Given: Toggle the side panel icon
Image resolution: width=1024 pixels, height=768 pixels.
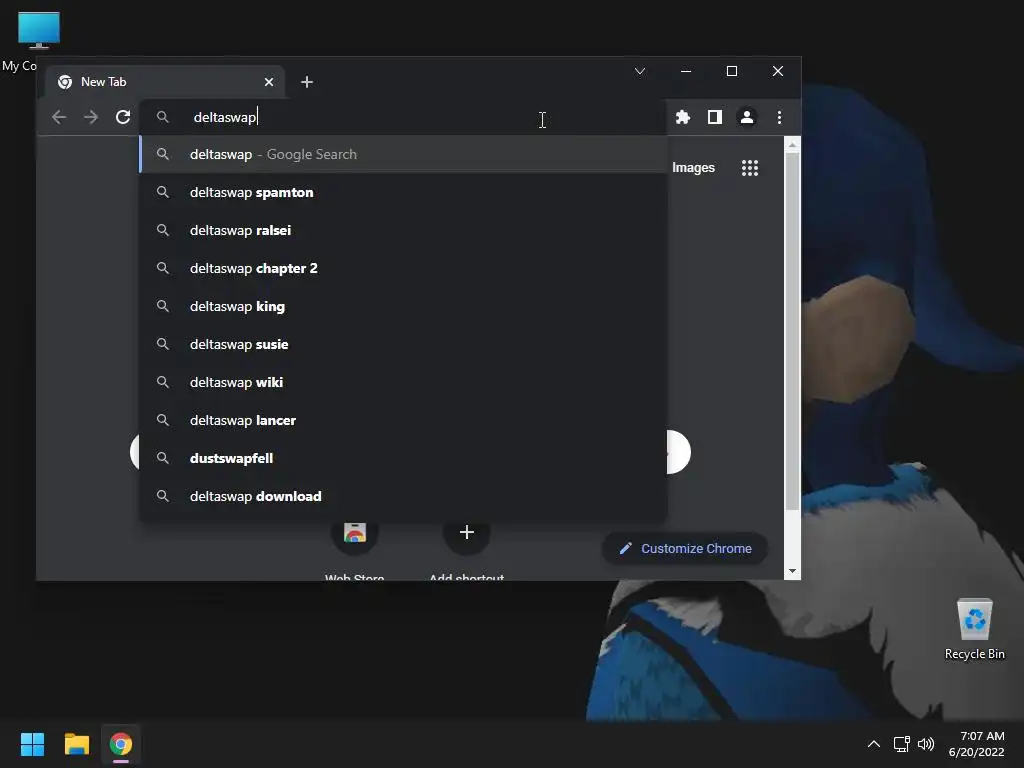Looking at the screenshot, I should pos(714,117).
